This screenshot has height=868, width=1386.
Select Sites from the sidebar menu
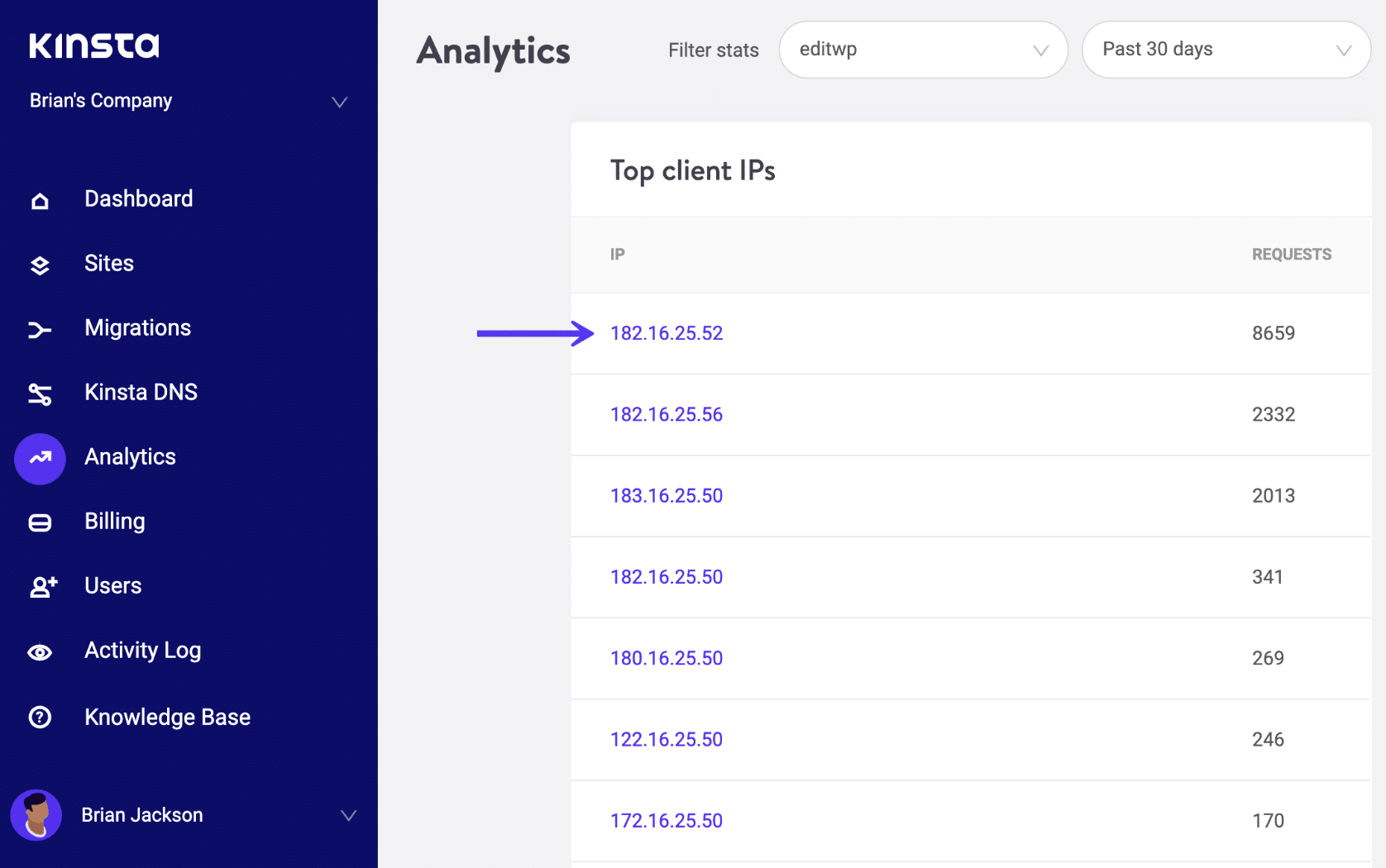[x=108, y=264]
